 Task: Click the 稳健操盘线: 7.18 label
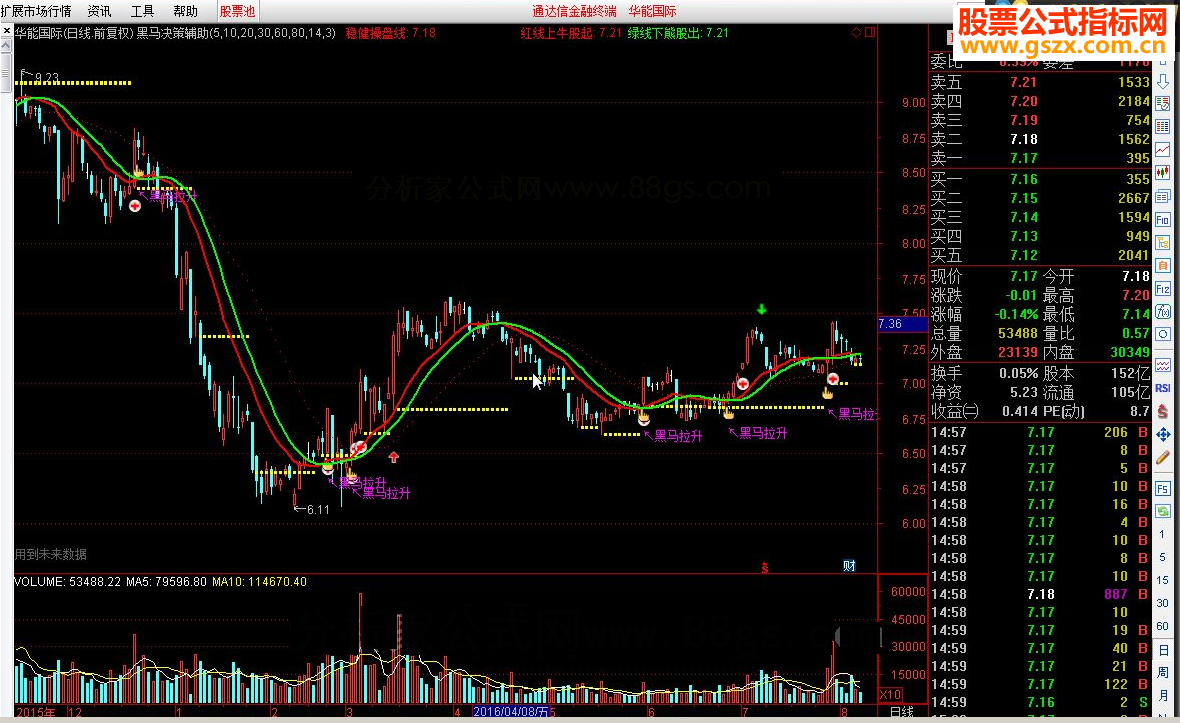coord(391,32)
